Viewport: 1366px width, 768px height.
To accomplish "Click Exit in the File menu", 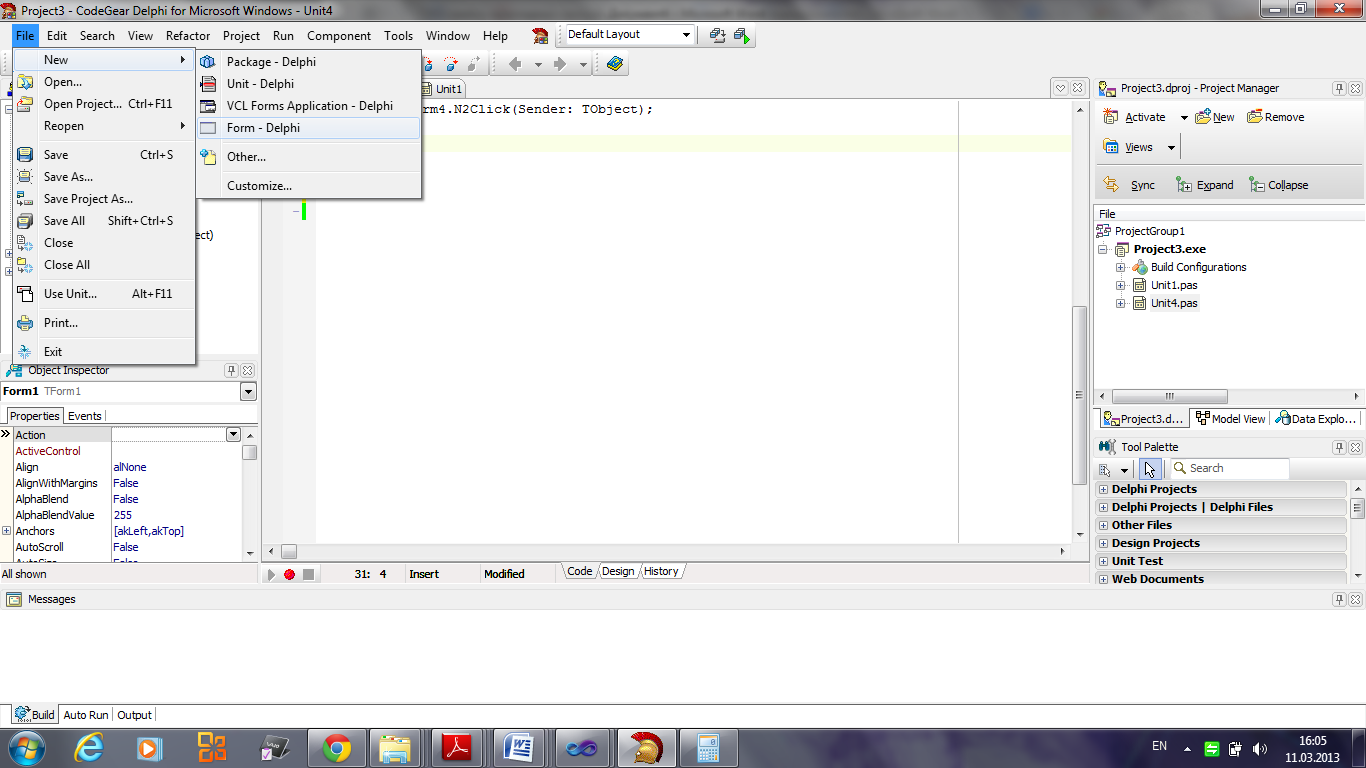I will click(x=104, y=352).
